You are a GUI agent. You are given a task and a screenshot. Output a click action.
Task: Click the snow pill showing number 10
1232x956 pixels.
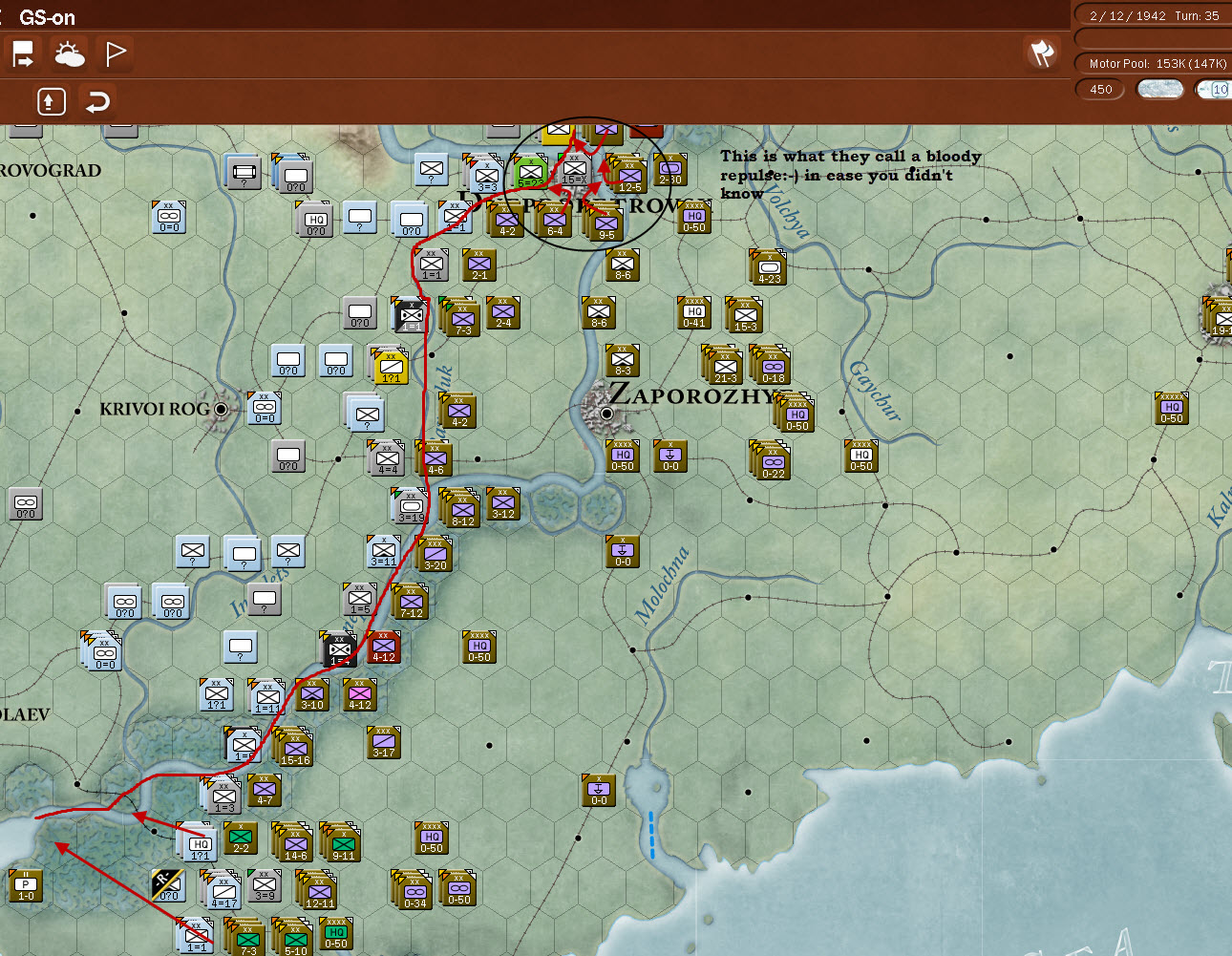pos(1214,89)
